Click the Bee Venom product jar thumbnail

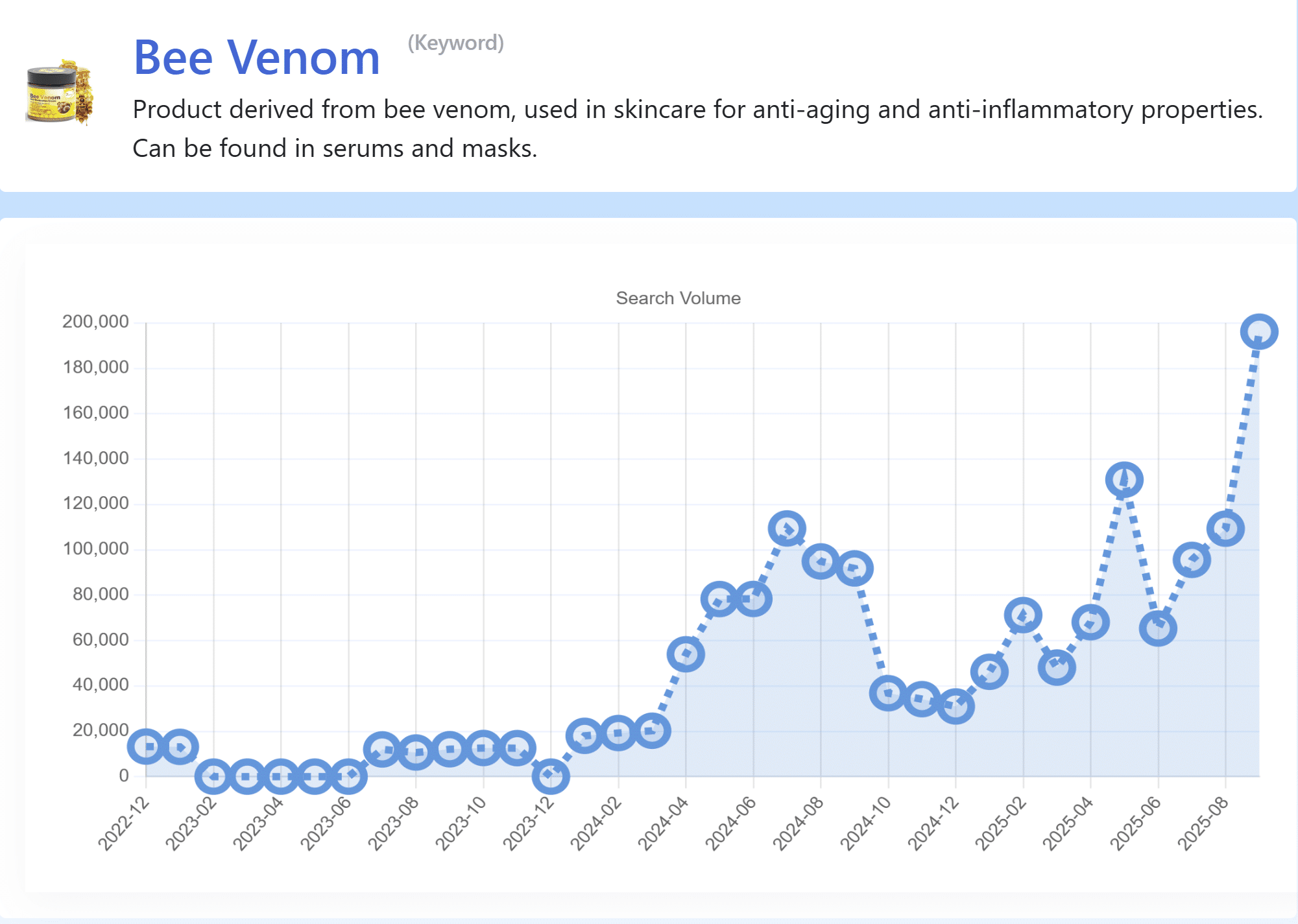coord(60,91)
